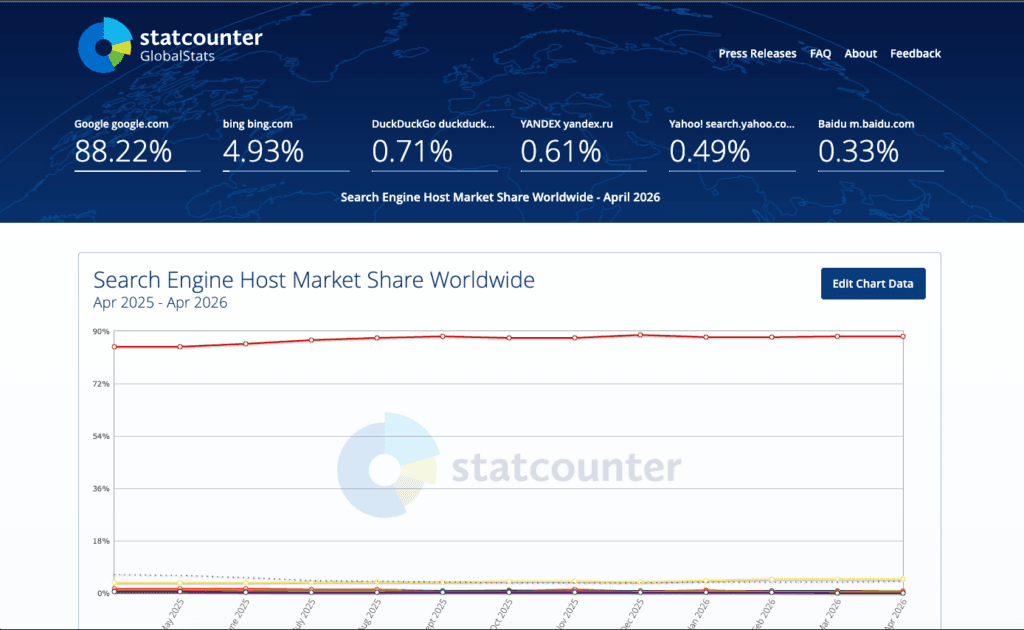Go to the FAQ link
This screenshot has height=630, width=1024.
(x=820, y=54)
